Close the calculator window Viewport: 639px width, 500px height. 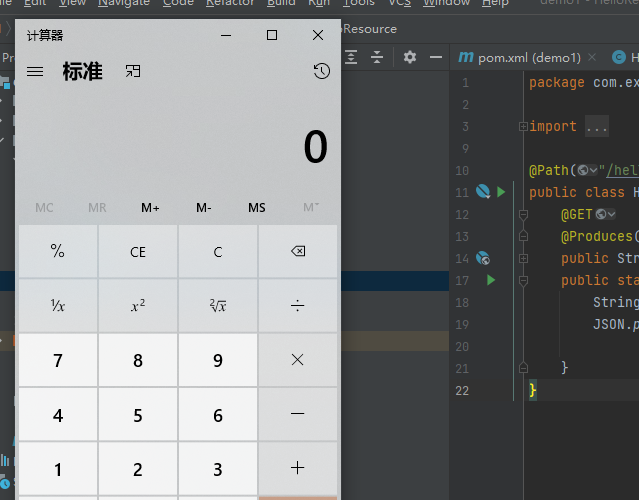coord(318,35)
